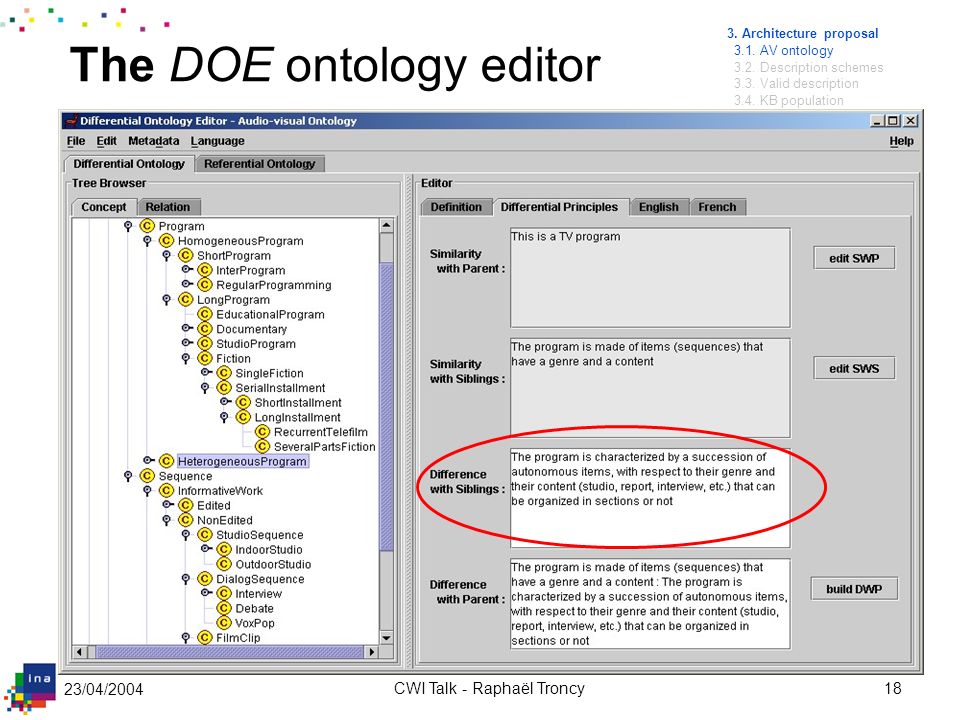This screenshot has width=960, height=720.
Task: Click in the Similarity with Parent text area
Action: click(650, 278)
